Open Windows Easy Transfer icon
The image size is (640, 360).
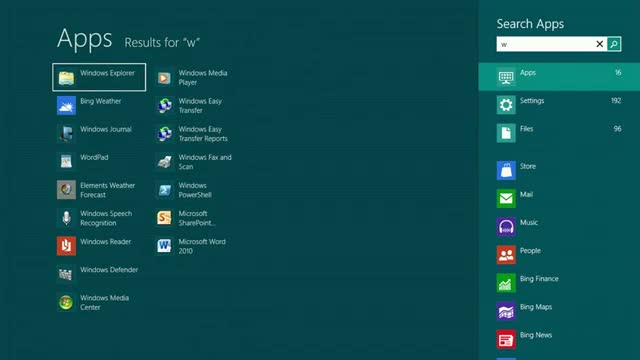(164, 106)
